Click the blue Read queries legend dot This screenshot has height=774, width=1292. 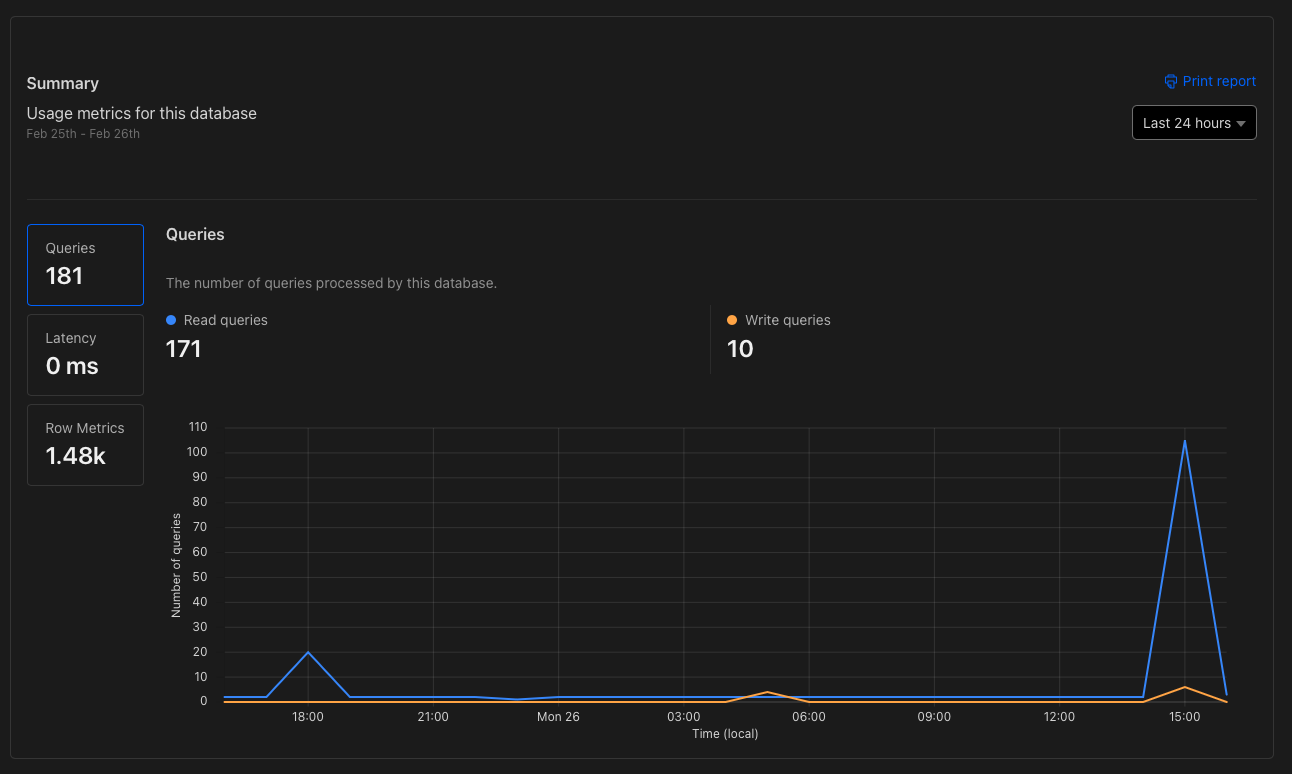coord(170,320)
